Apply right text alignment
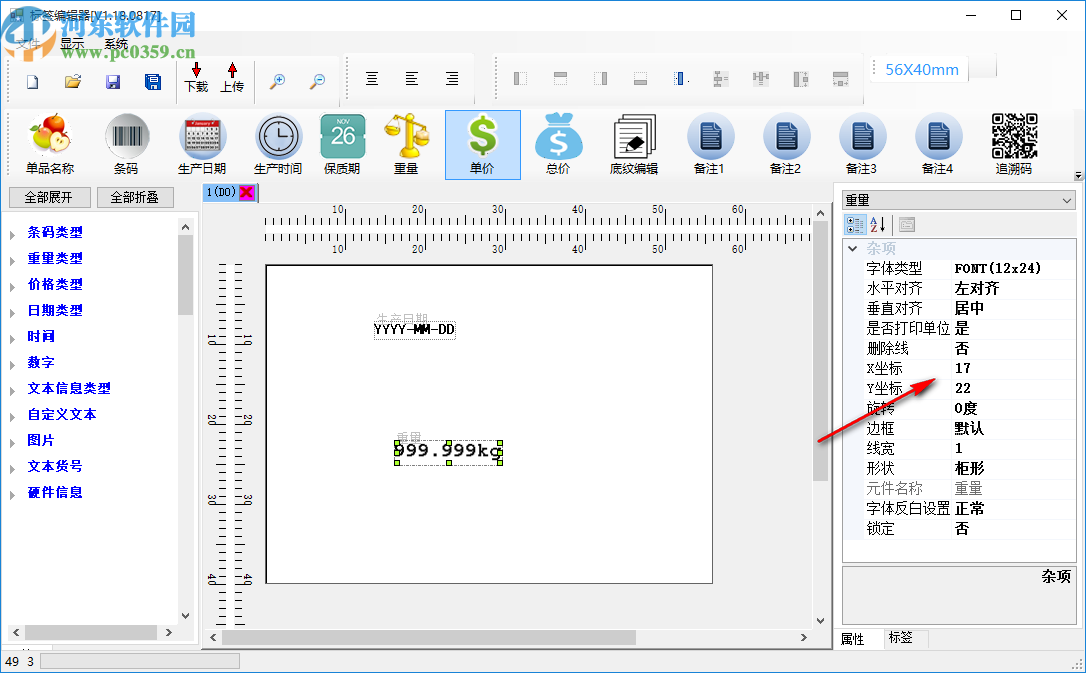This screenshot has width=1086, height=673. [x=452, y=79]
